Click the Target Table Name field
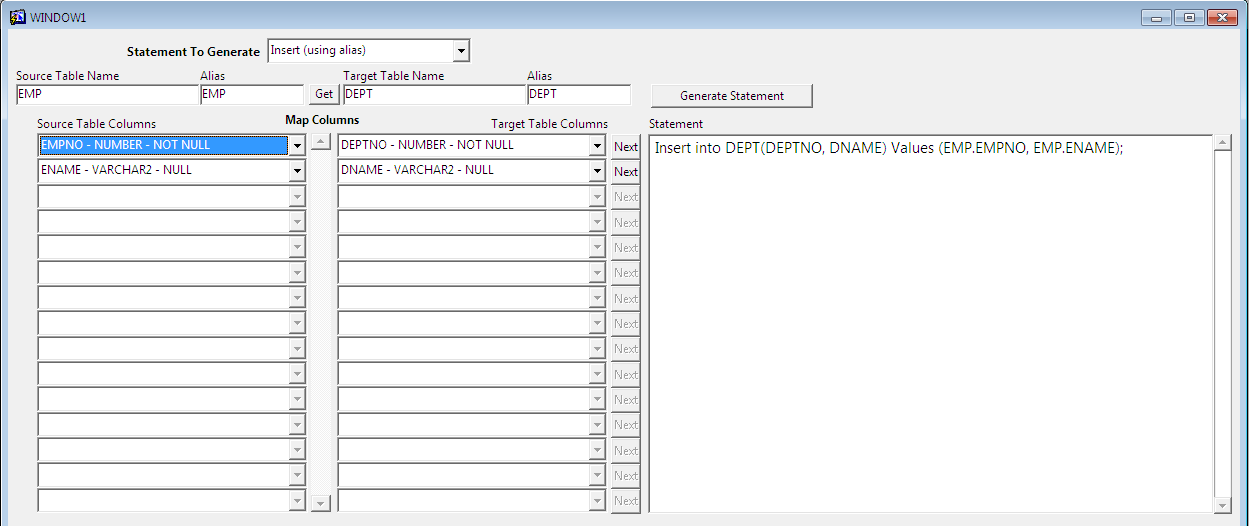Viewport: 1249px width, 526px height. [434, 95]
